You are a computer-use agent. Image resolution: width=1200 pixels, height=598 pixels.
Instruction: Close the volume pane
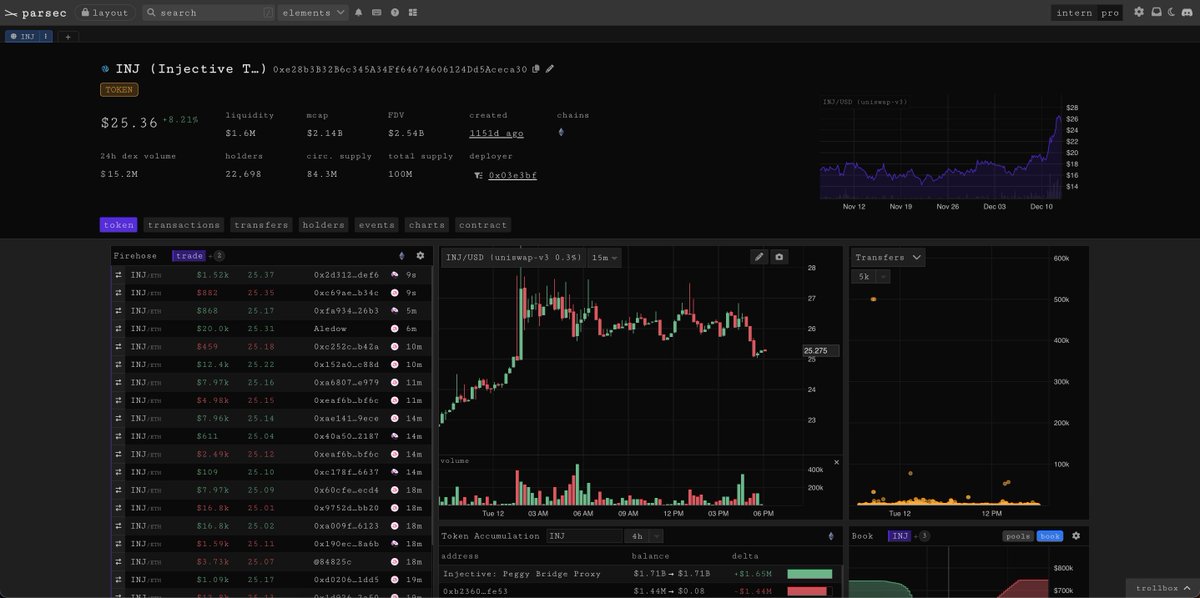point(837,462)
